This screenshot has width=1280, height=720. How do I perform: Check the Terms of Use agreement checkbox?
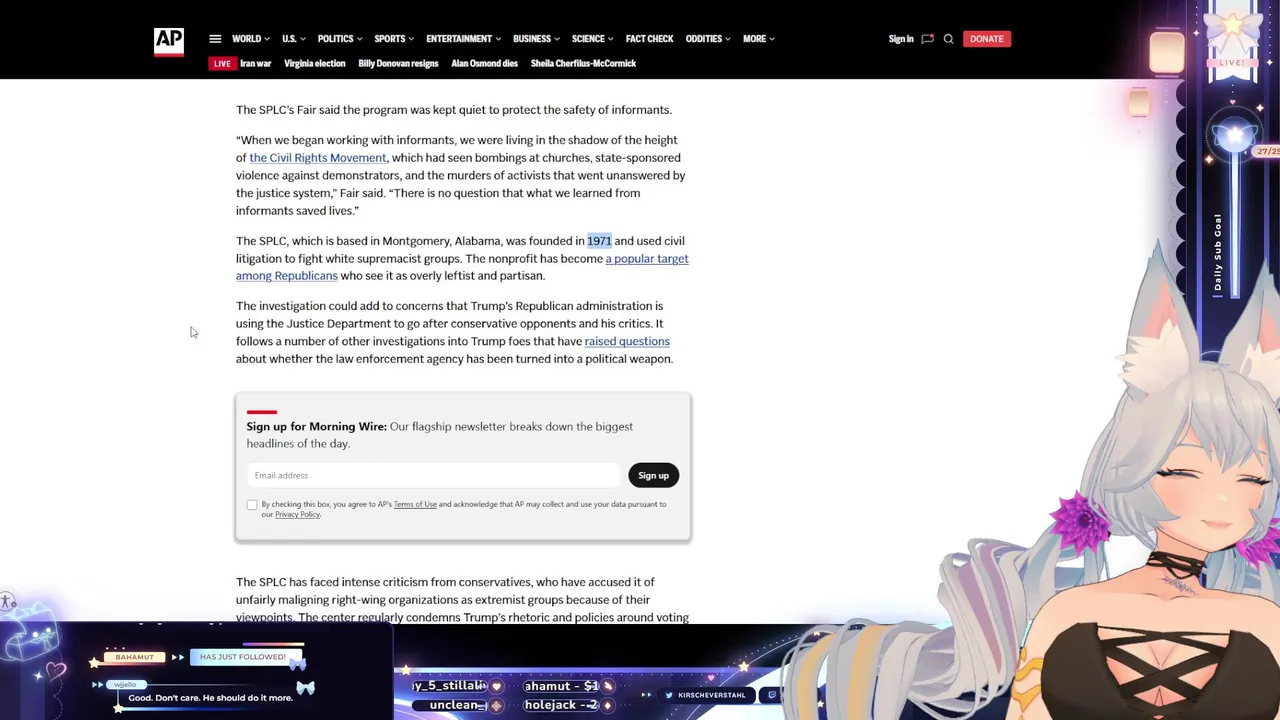tap(252, 505)
